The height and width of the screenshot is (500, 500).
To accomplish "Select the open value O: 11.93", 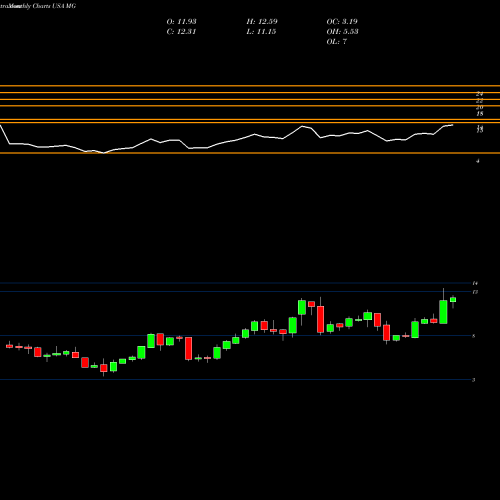I will (x=181, y=22).
